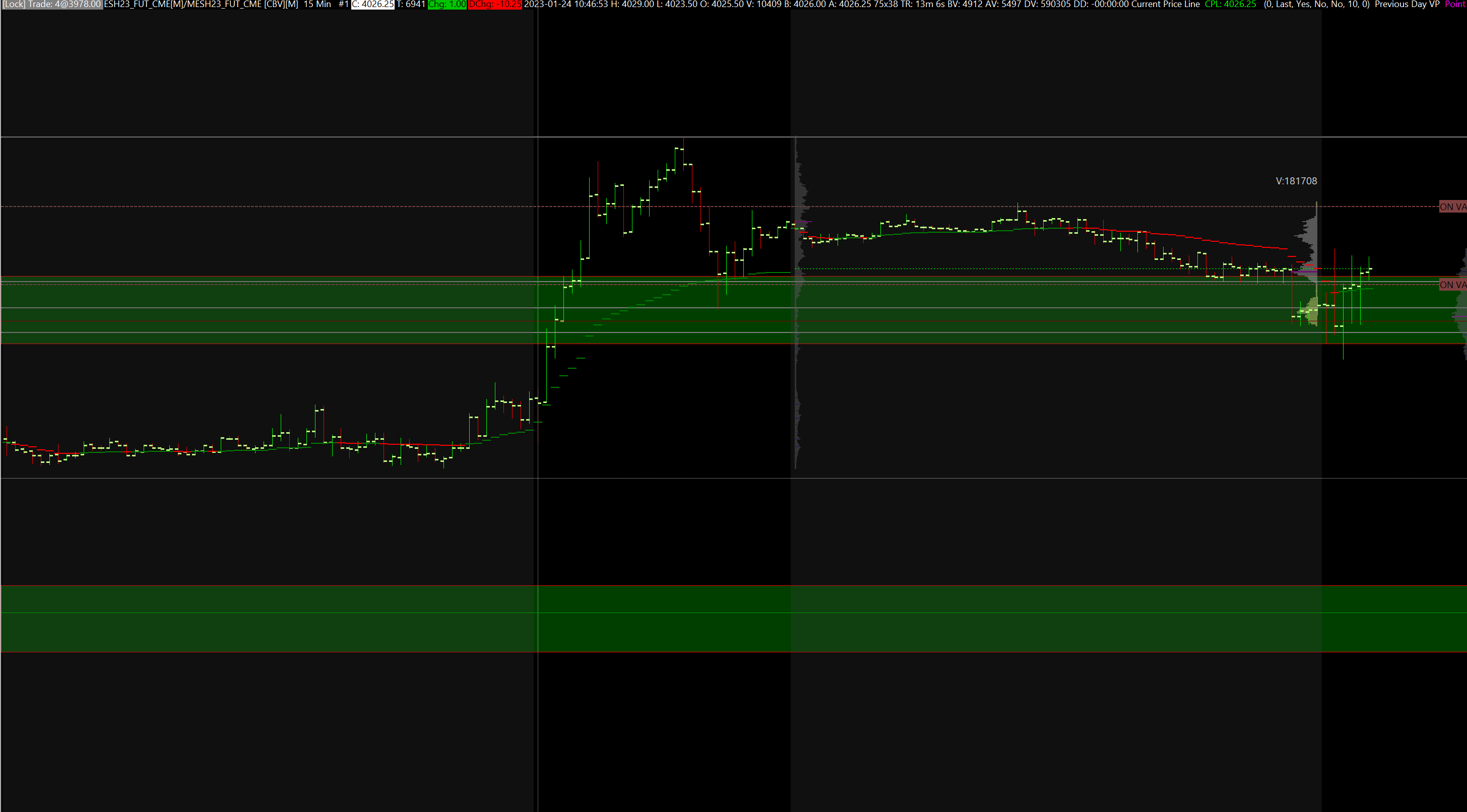The image size is (1467, 812).
Task: Click the red DChg: -10.25 box
Action: (x=494, y=5)
